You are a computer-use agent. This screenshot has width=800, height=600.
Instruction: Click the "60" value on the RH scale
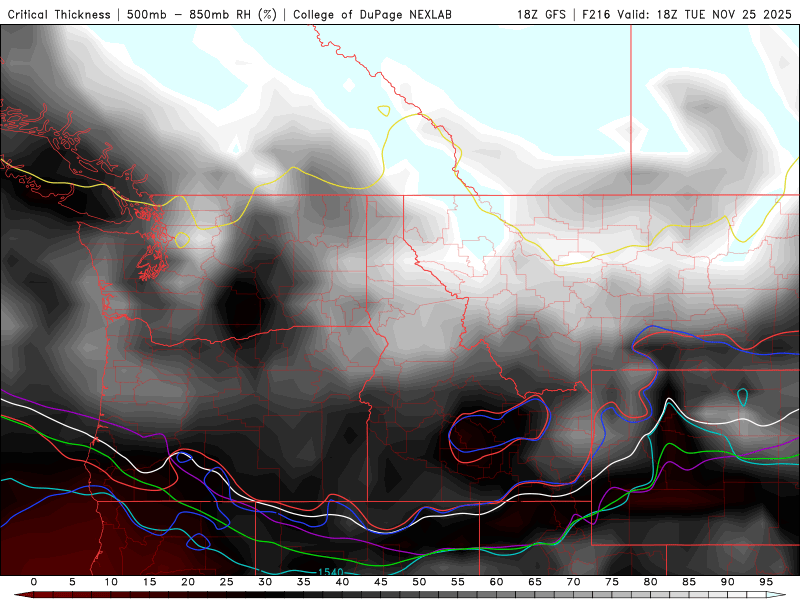click(x=496, y=582)
